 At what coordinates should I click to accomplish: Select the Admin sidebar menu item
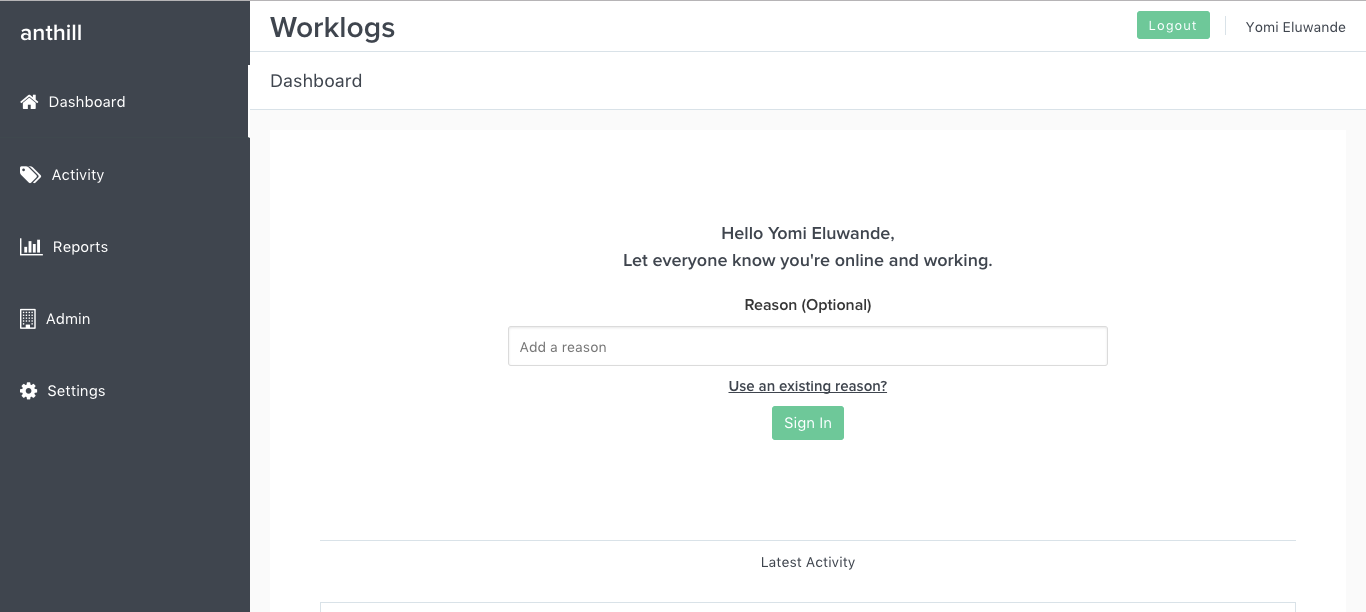point(124,319)
